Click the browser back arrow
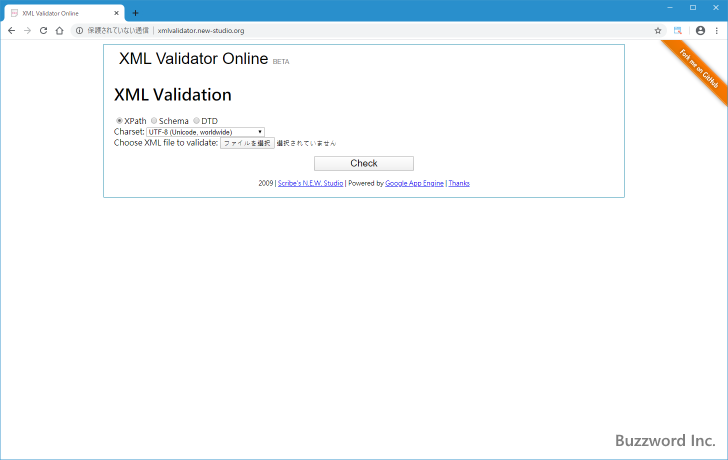 tap(11, 30)
